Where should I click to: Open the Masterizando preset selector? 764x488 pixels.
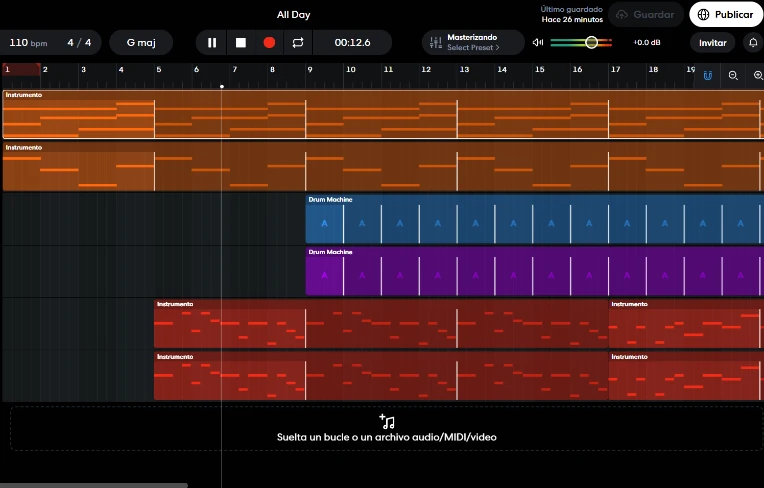tap(473, 42)
